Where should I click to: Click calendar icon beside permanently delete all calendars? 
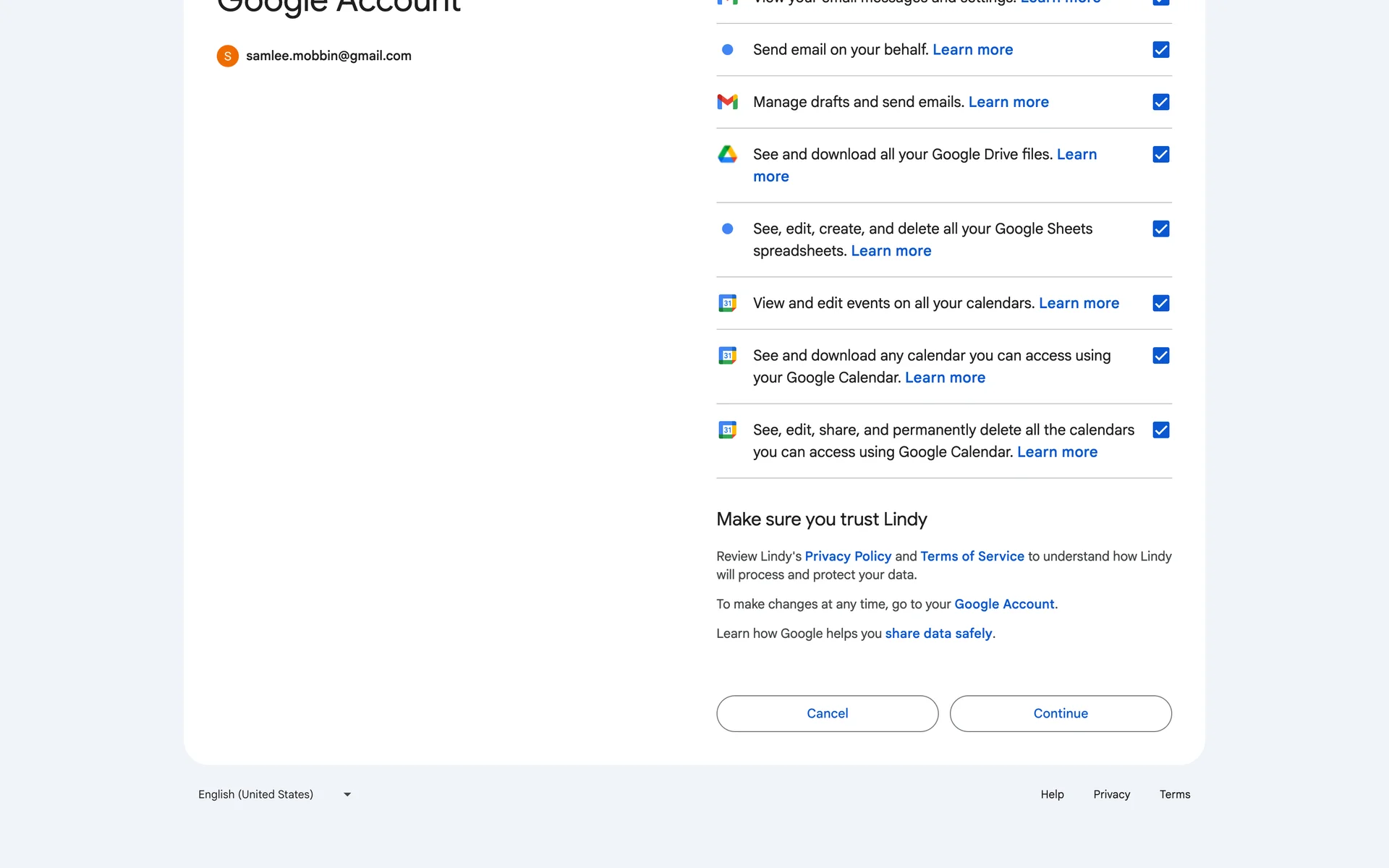tap(727, 430)
